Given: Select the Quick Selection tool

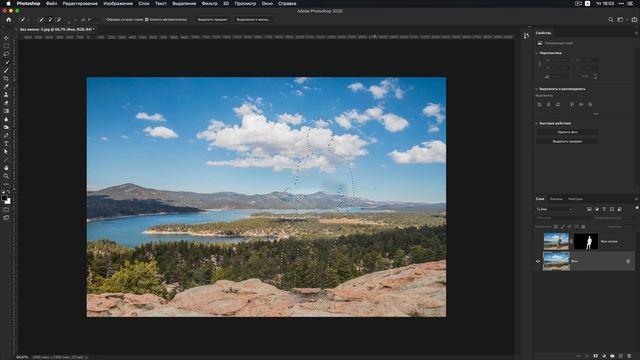Looking at the screenshot, I should pos(6,62).
